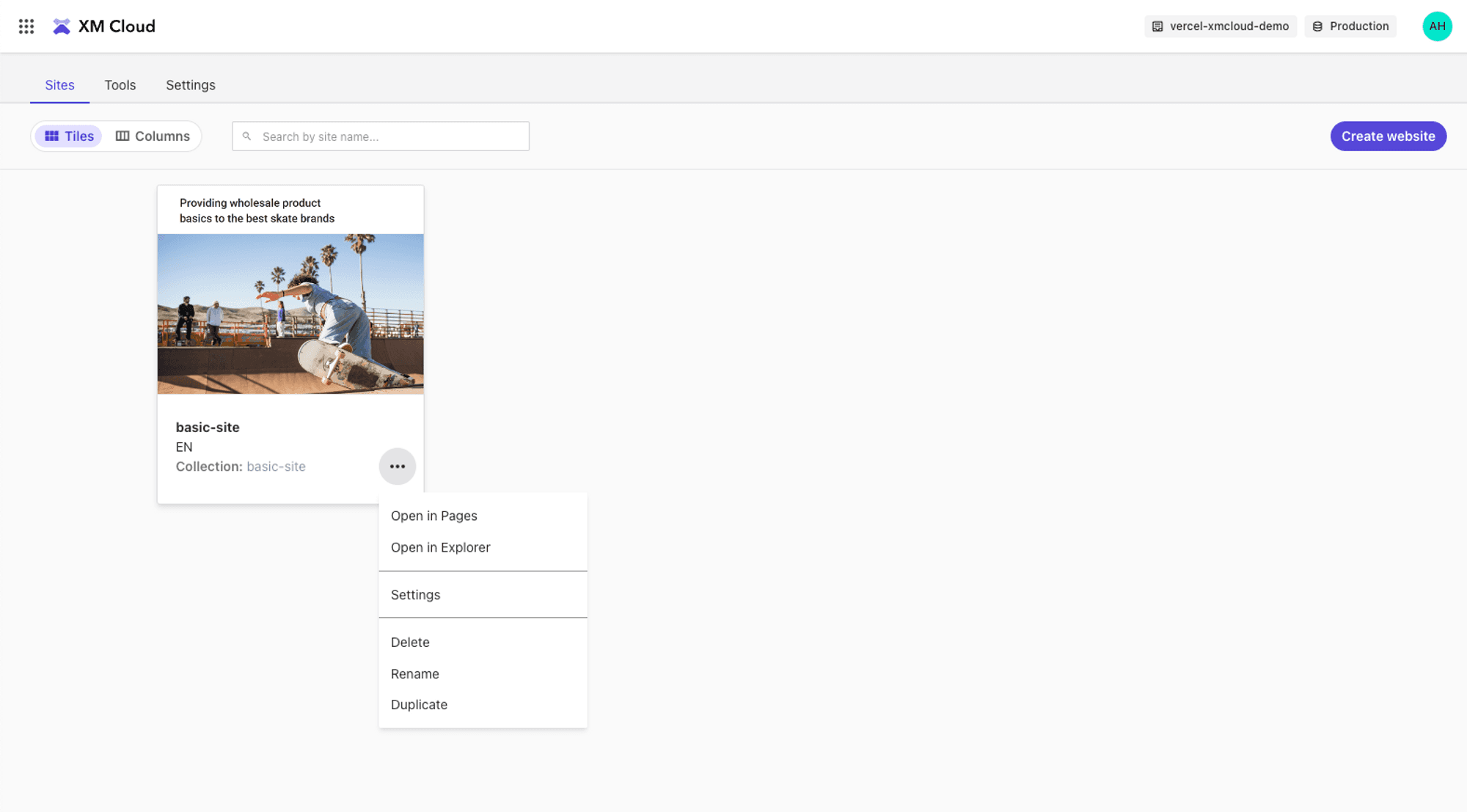Switch to Tiles view
Viewport: 1467px width, 812px height.
click(70, 136)
